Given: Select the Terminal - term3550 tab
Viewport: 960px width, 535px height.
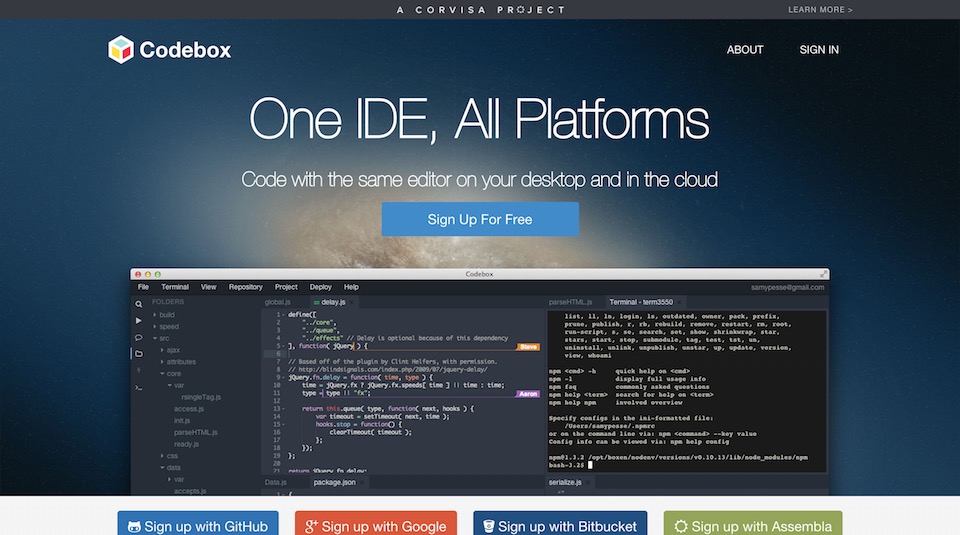Looking at the screenshot, I should [641, 302].
